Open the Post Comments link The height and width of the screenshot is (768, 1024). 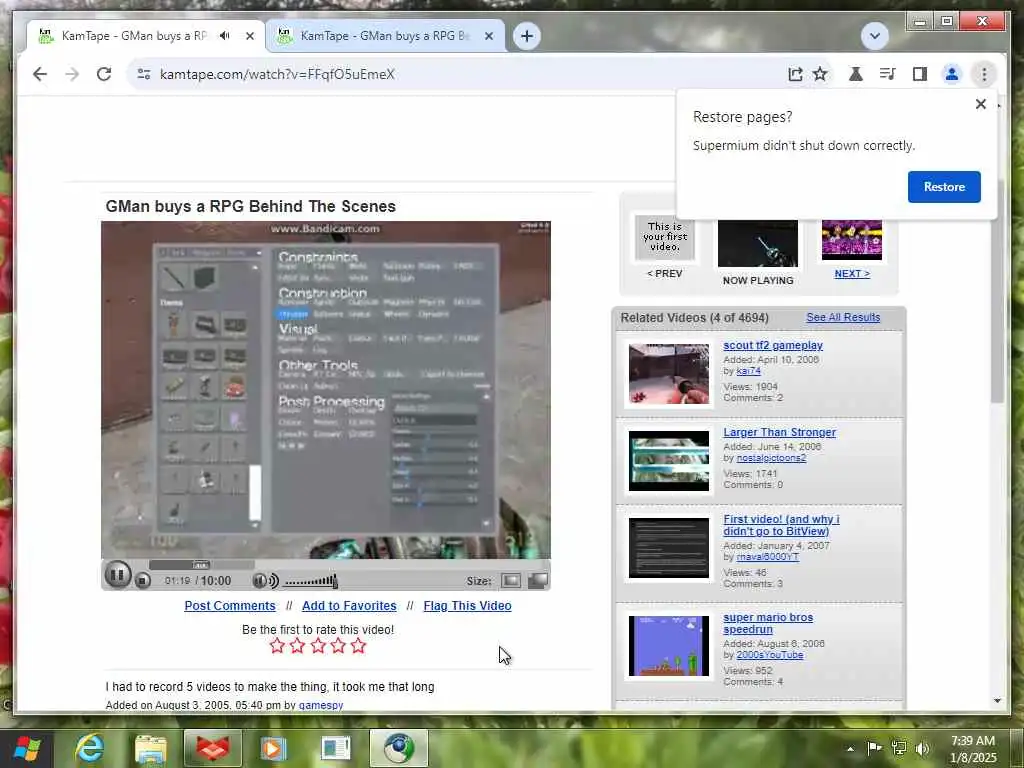coord(230,605)
